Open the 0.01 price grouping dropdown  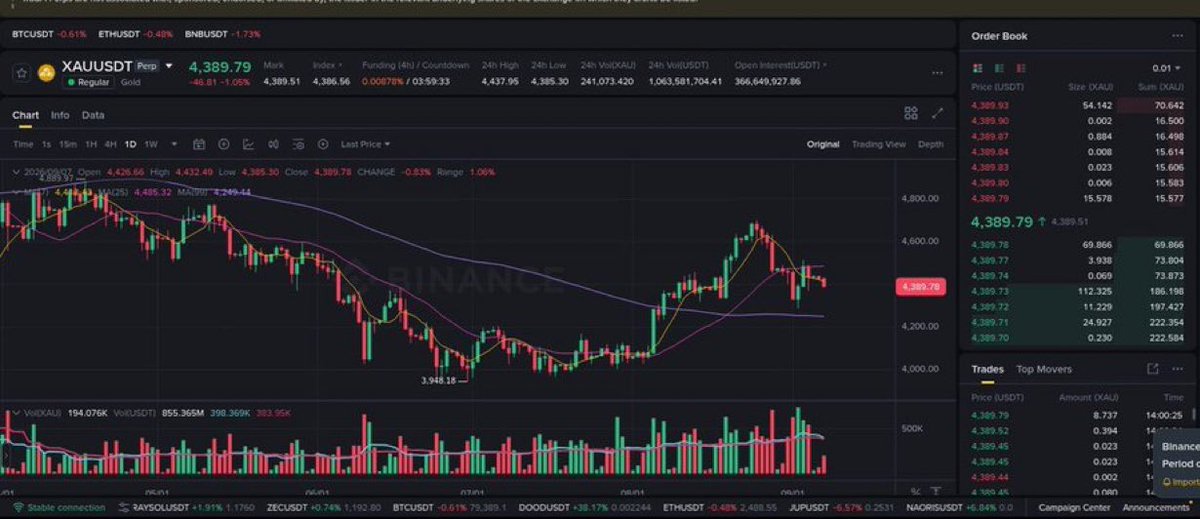tap(1166, 68)
